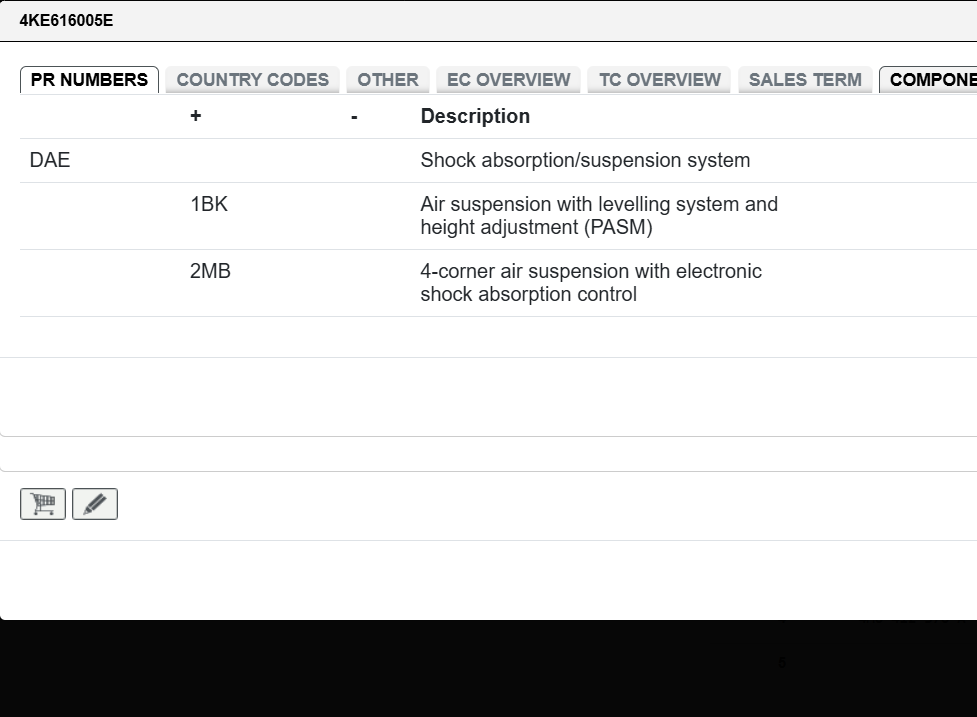Click the pencil edit icon
977x717 pixels.
coord(95,504)
